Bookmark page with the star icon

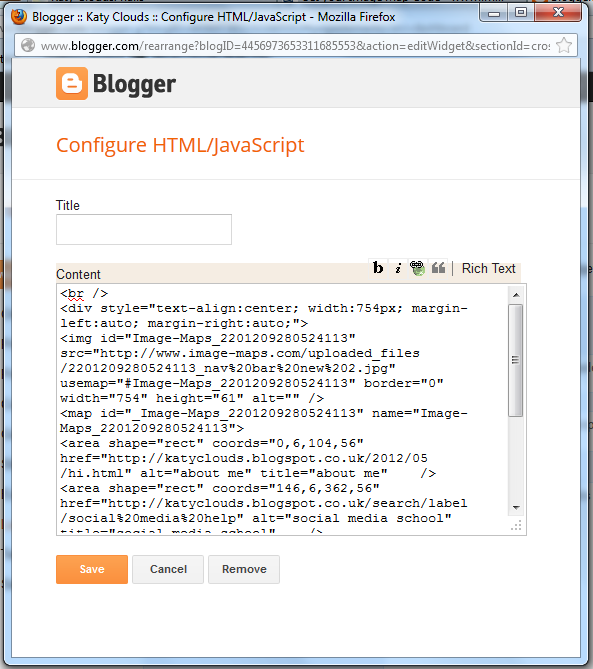click(564, 45)
